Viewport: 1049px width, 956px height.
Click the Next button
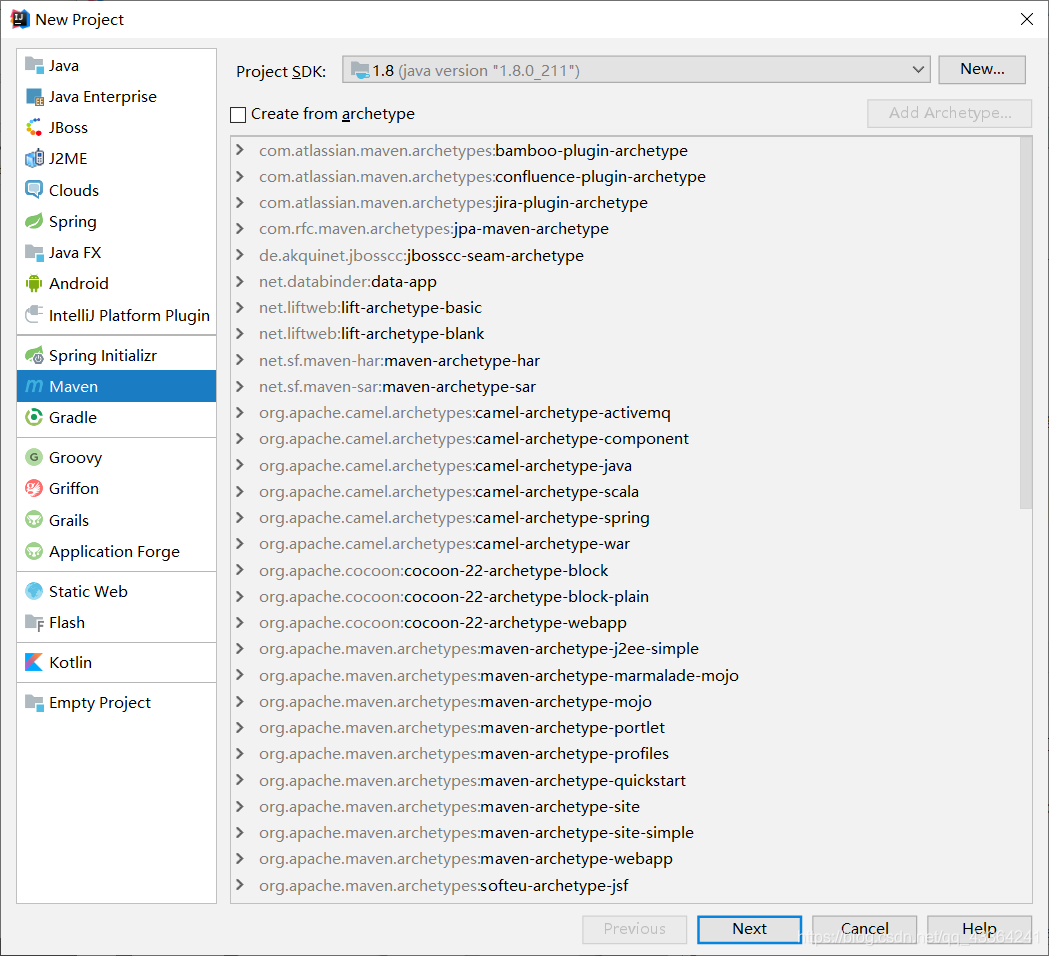point(749,929)
